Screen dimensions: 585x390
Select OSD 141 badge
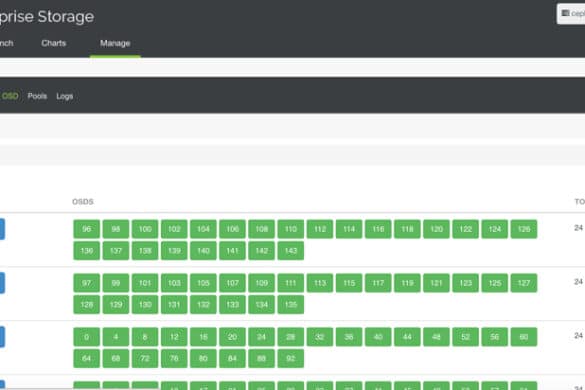tap(232, 251)
